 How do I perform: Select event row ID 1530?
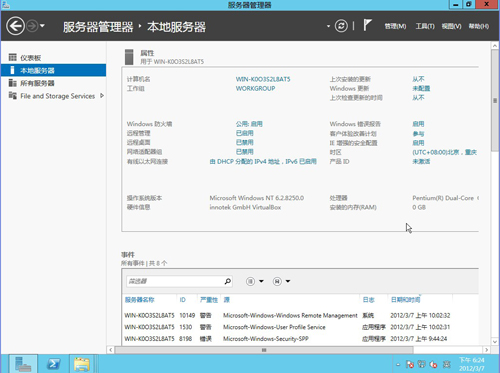coord(287,327)
